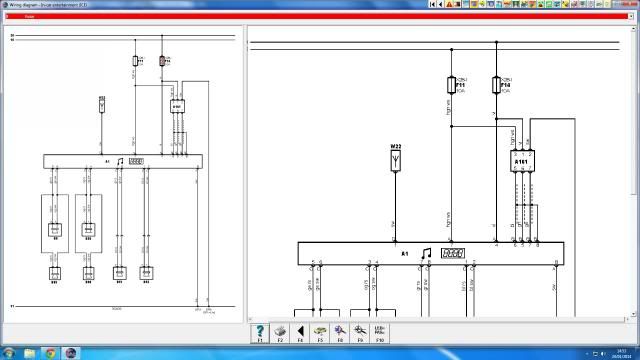This screenshot has height=360, width=640.
Task: Open the Windows Start menu
Action: (8, 353)
